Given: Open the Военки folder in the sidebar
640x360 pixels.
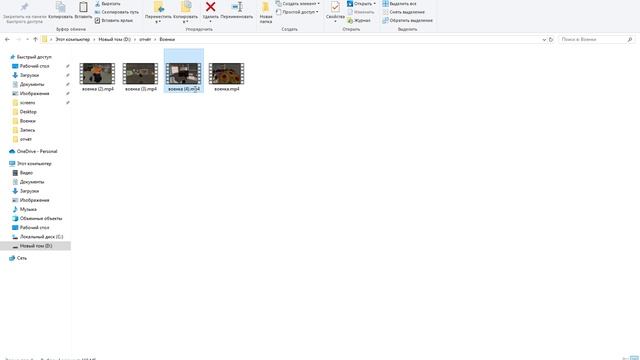Looking at the screenshot, I should 27,121.
